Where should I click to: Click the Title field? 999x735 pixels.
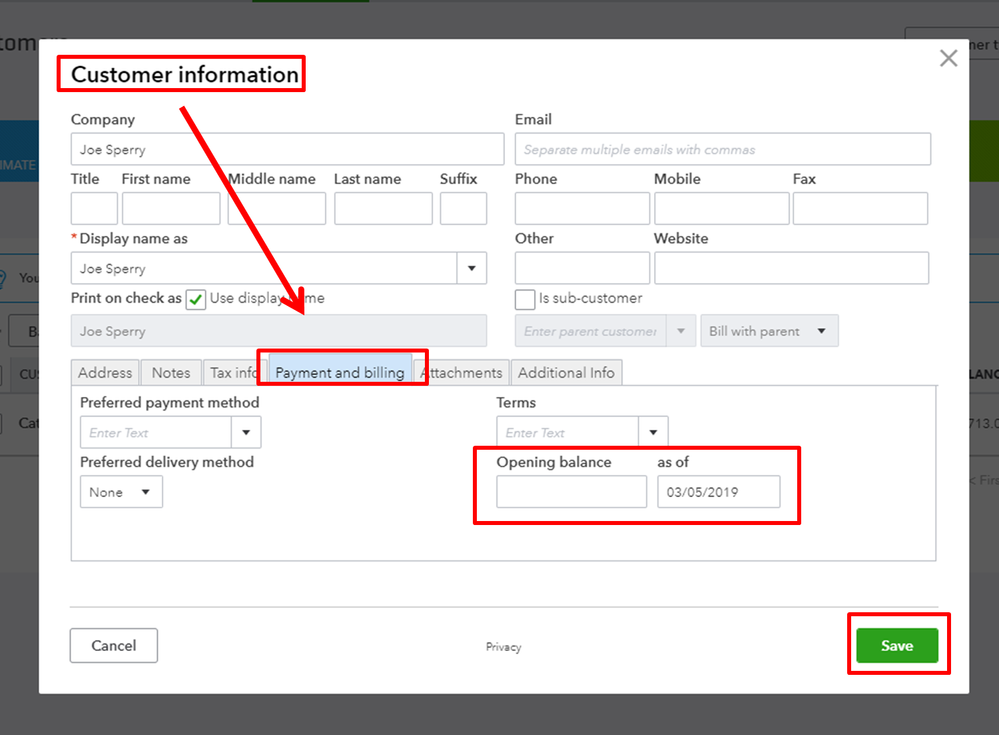click(x=94, y=208)
